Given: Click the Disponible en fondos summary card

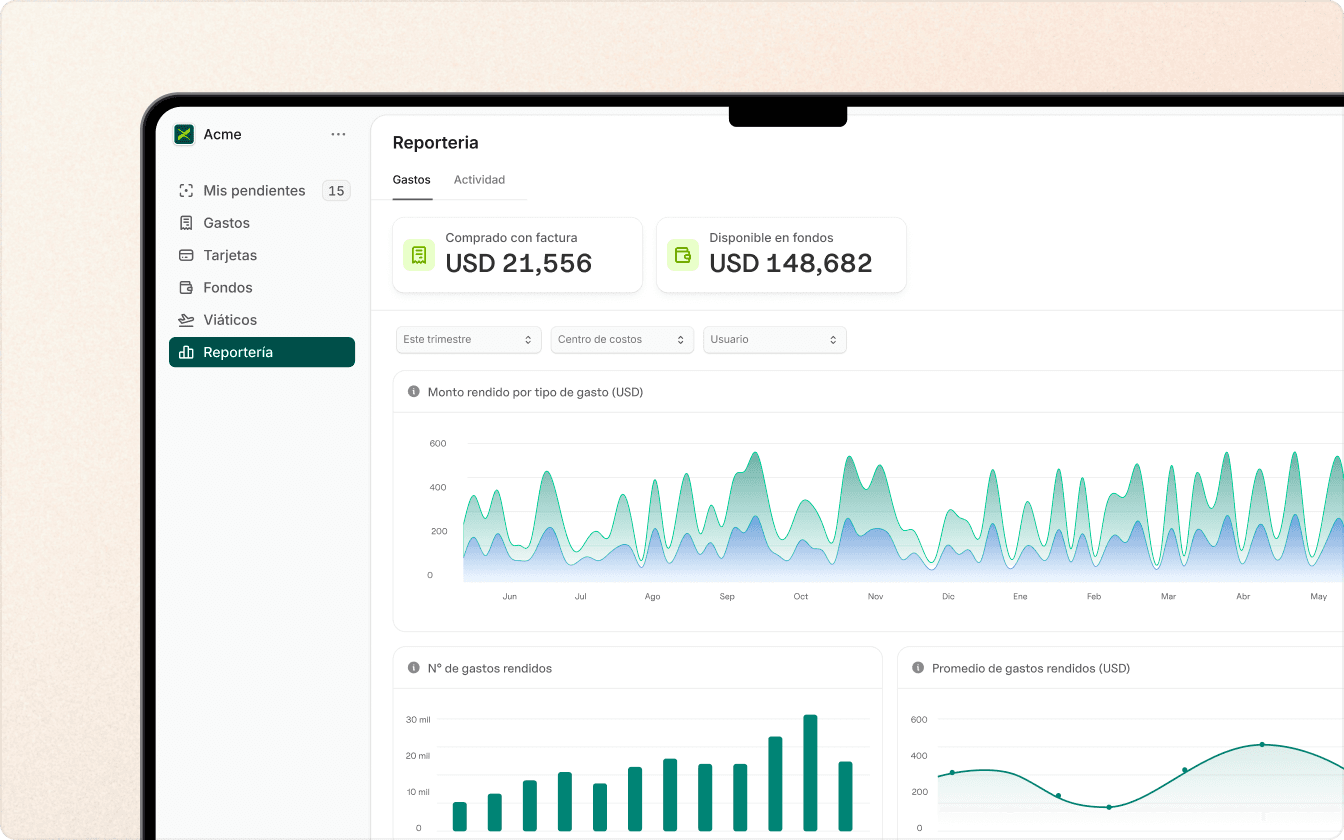Looking at the screenshot, I should click(781, 255).
